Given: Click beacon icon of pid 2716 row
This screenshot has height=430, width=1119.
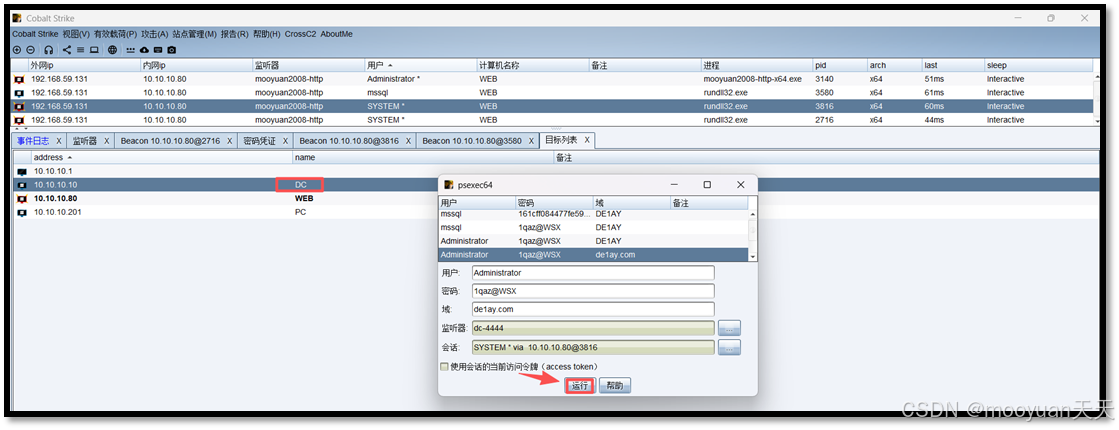Looking at the screenshot, I should tap(19, 120).
